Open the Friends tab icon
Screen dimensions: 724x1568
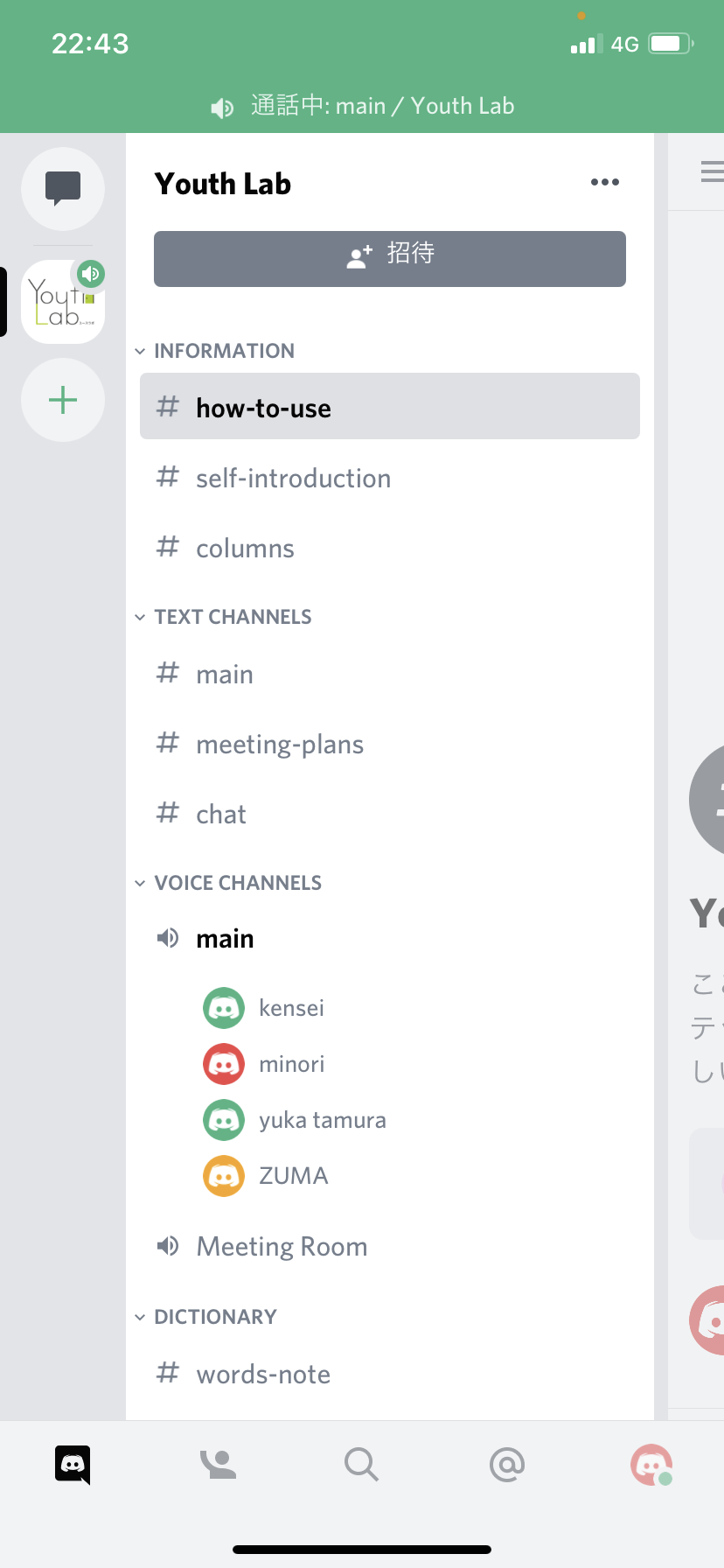[218, 1464]
